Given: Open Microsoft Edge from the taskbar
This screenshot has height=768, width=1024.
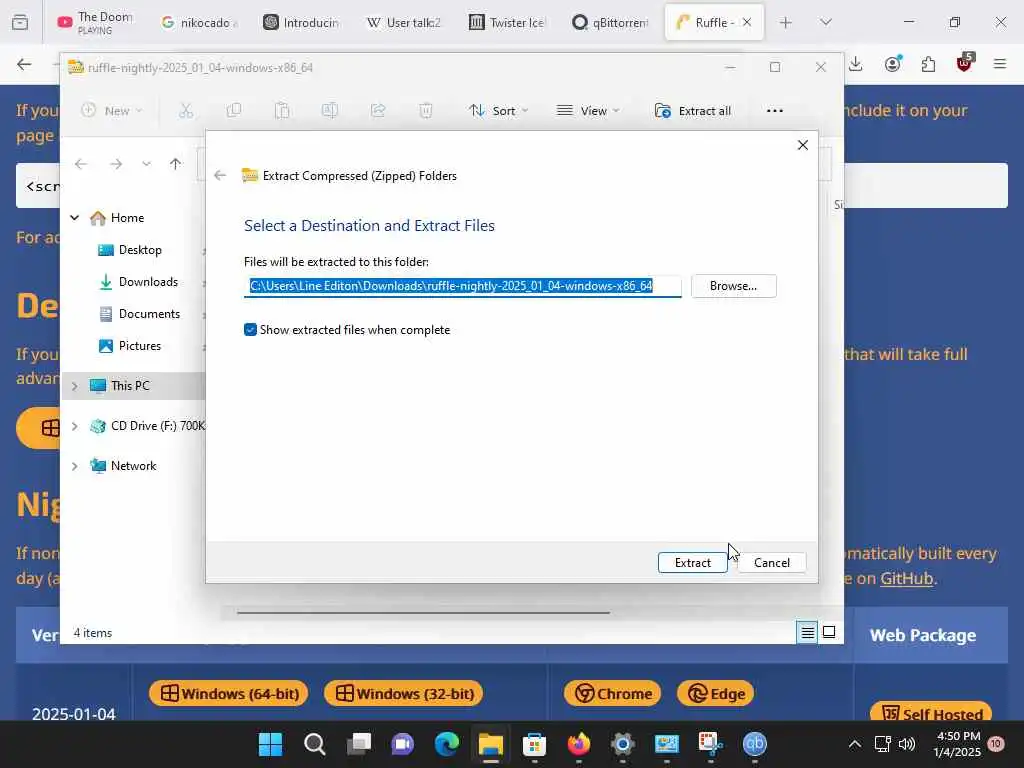Looking at the screenshot, I should click(447, 744).
